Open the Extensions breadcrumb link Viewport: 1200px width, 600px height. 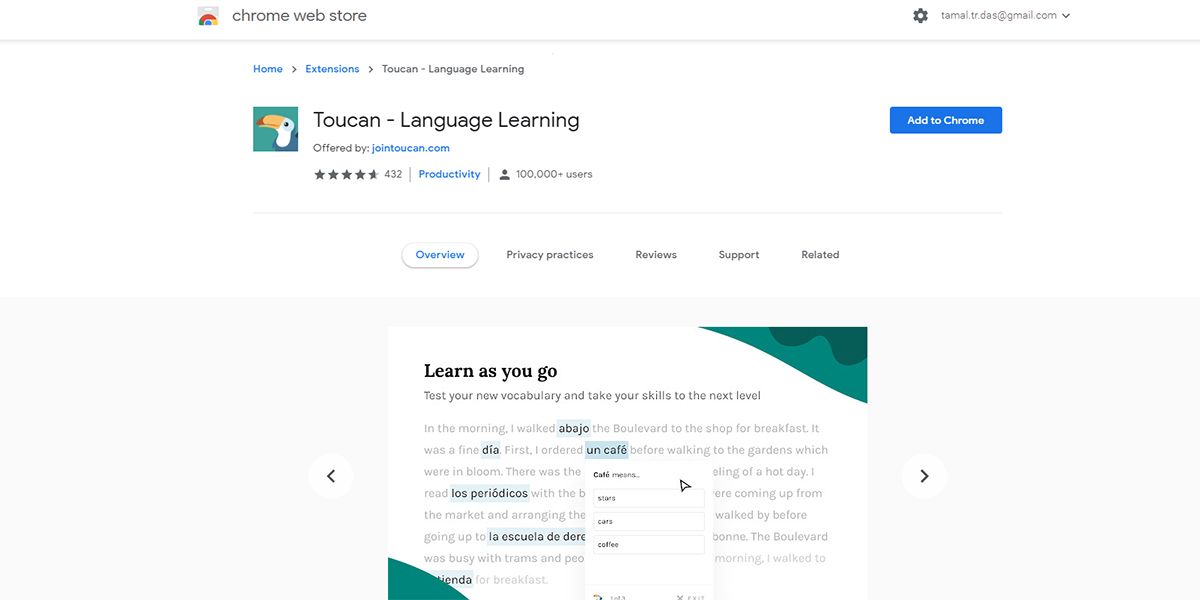point(332,69)
